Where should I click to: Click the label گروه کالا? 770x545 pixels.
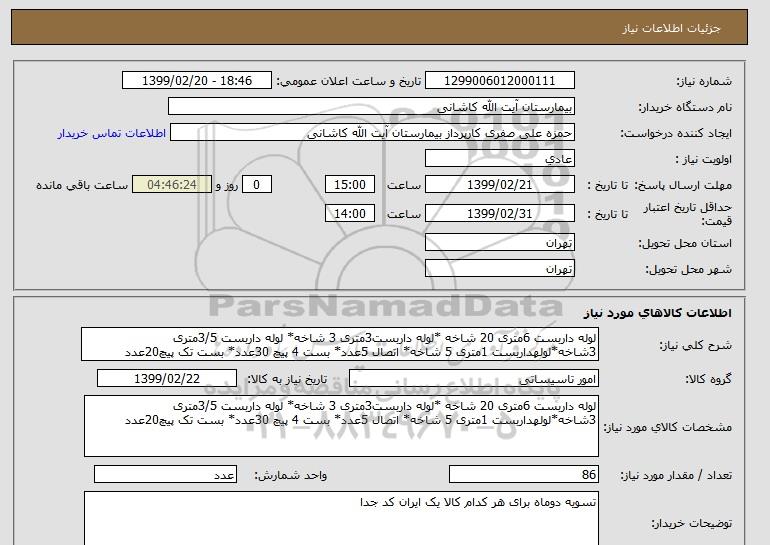tap(709, 379)
